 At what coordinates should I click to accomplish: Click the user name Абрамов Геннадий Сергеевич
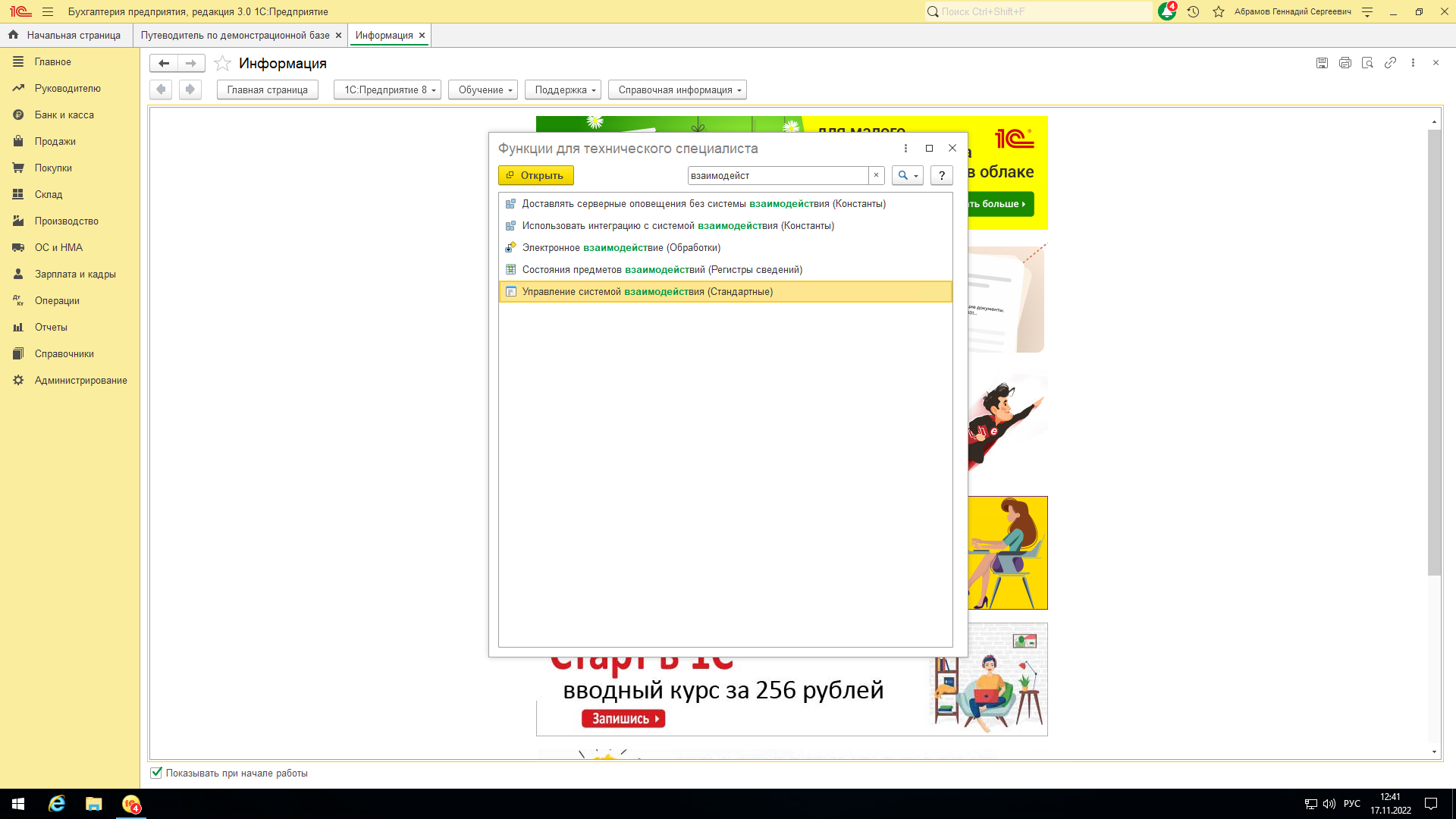pyautogui.click(x=1293, y=12)
